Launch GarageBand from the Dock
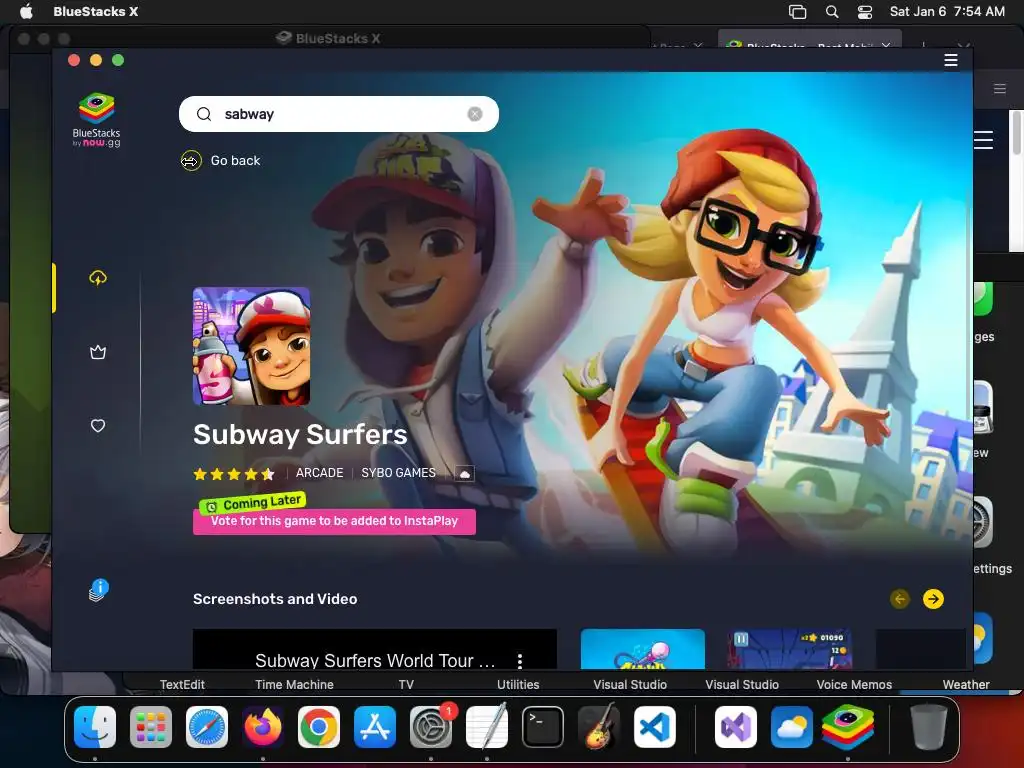Viewport: 1024px width, 768px height. click(599, 727)
